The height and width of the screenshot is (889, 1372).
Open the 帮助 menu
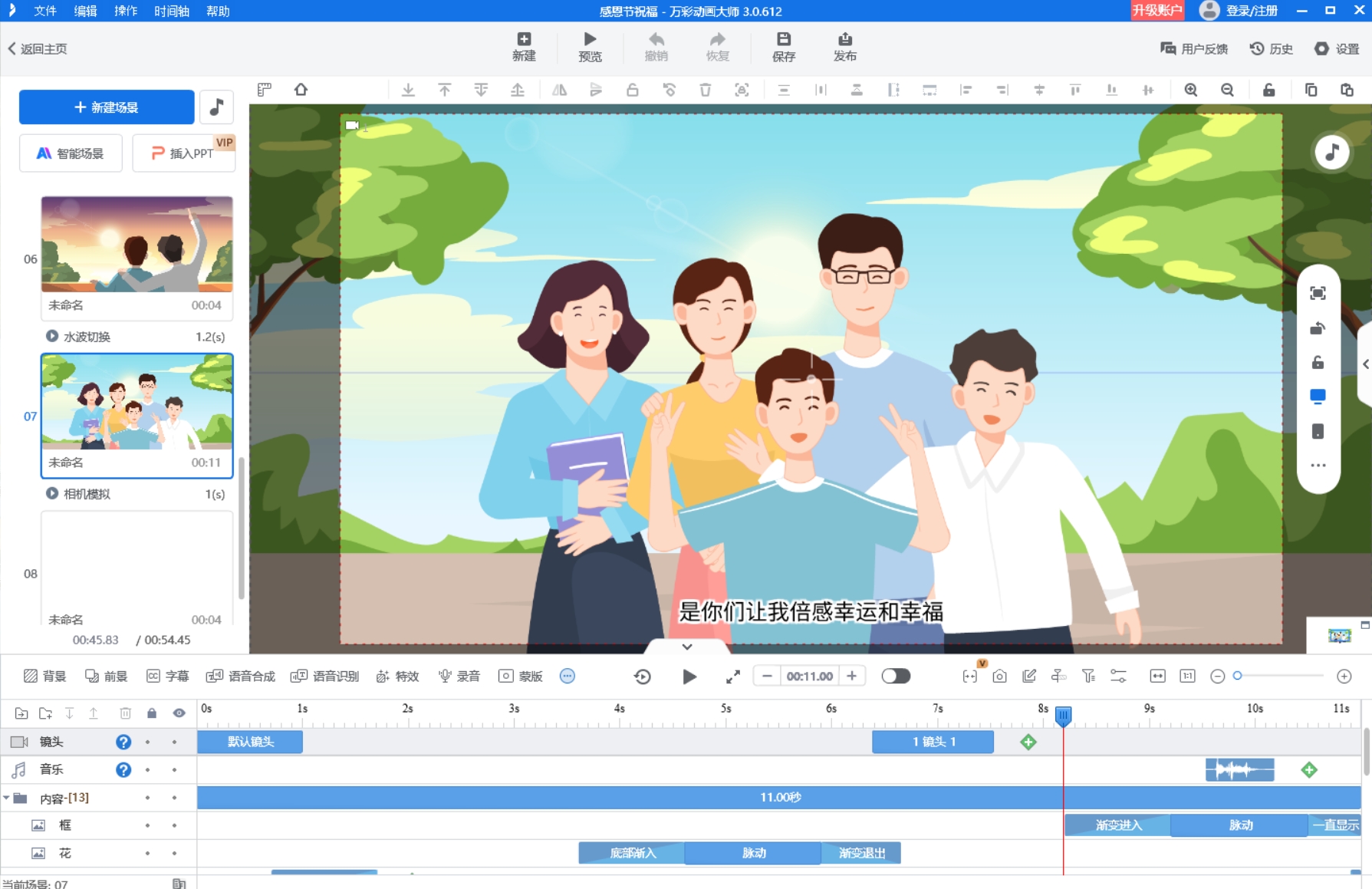pyautogui.click(x=218, y=11)
